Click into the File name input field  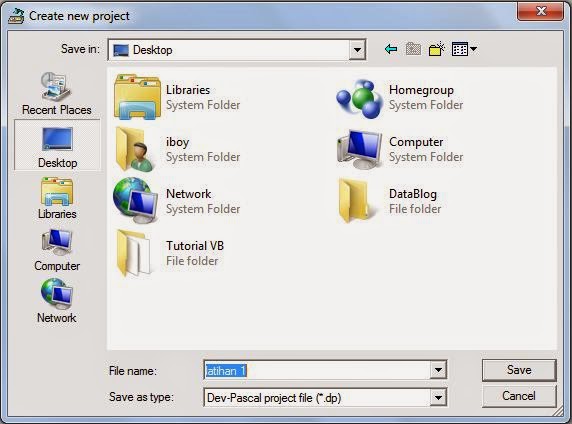tap(317, 370)
